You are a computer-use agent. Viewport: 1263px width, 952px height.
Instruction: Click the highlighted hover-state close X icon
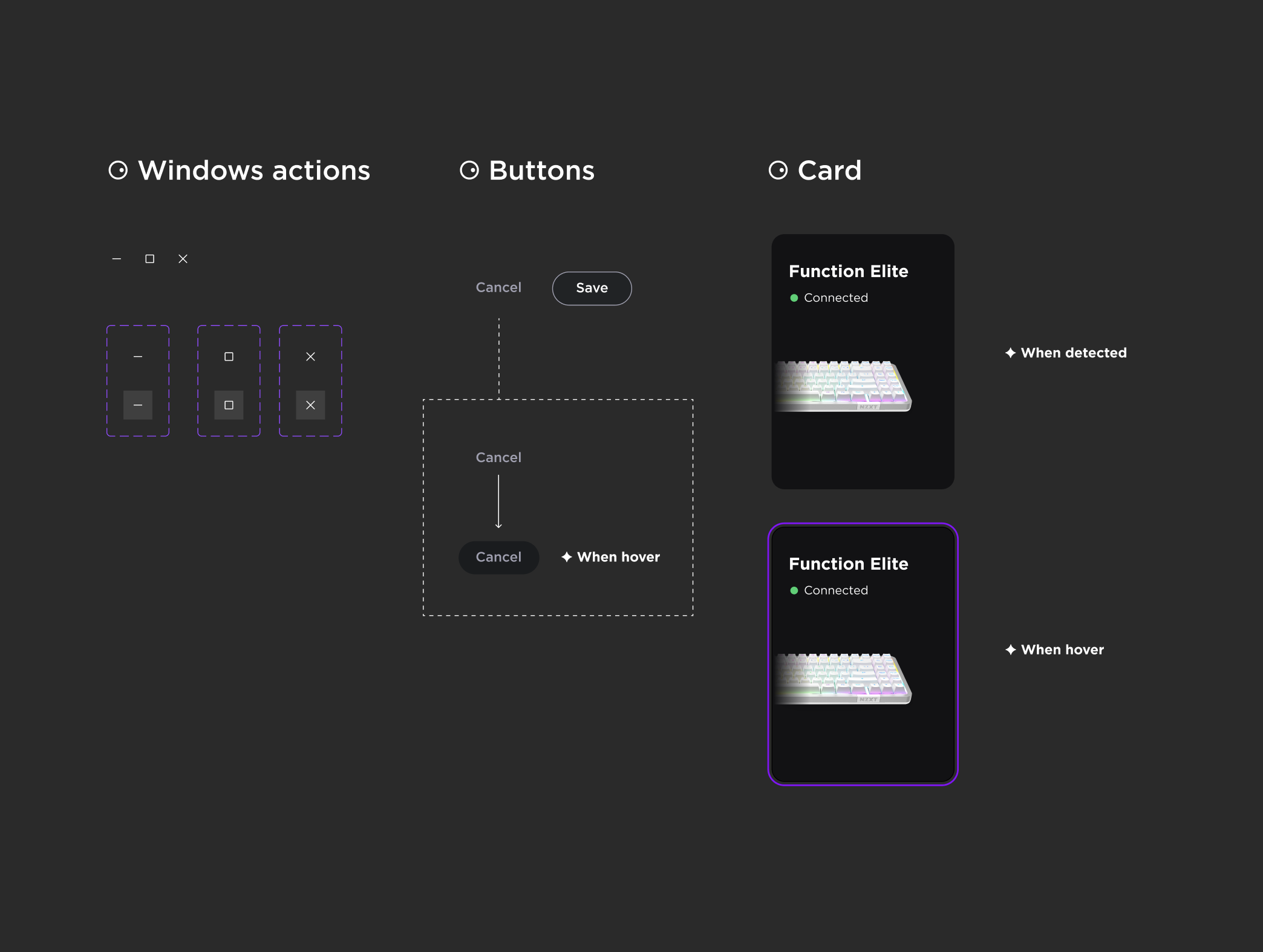coord(310,405)
